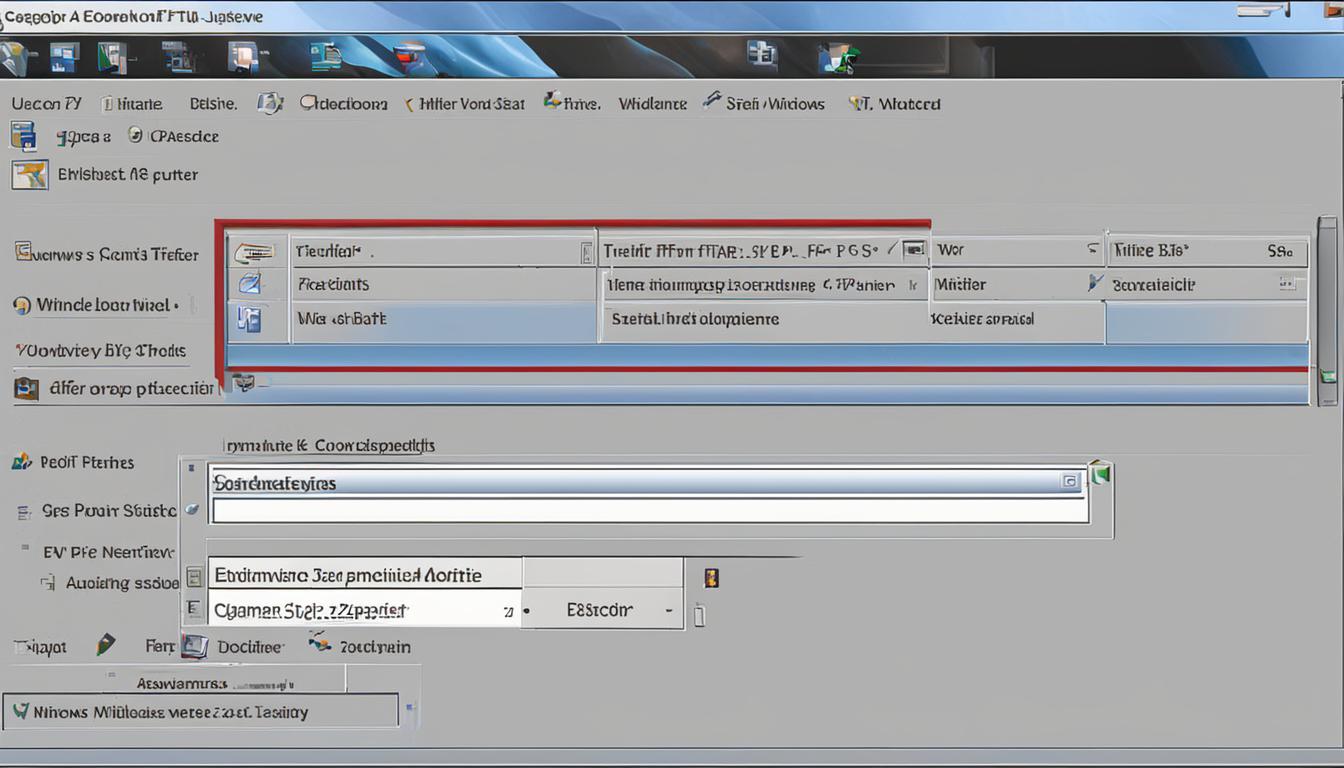
Task: Open the 'affer orap pttacectier' panel icon
Action: 24,389
